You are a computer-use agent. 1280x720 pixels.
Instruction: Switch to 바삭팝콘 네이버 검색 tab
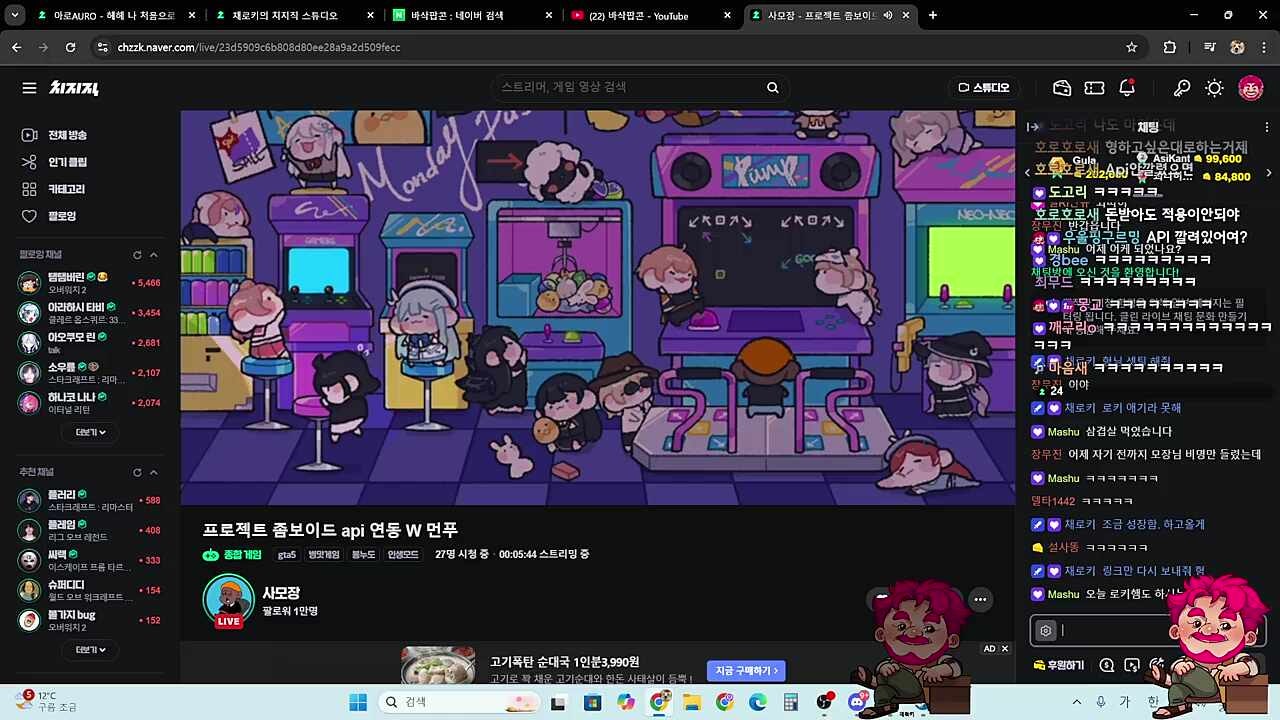coord(473,15)
